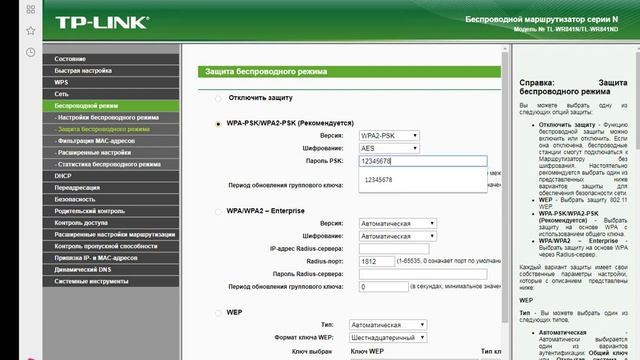Open the 'Сеть' menu item
This screenshot has width=640, height=360.
(111, 94)
